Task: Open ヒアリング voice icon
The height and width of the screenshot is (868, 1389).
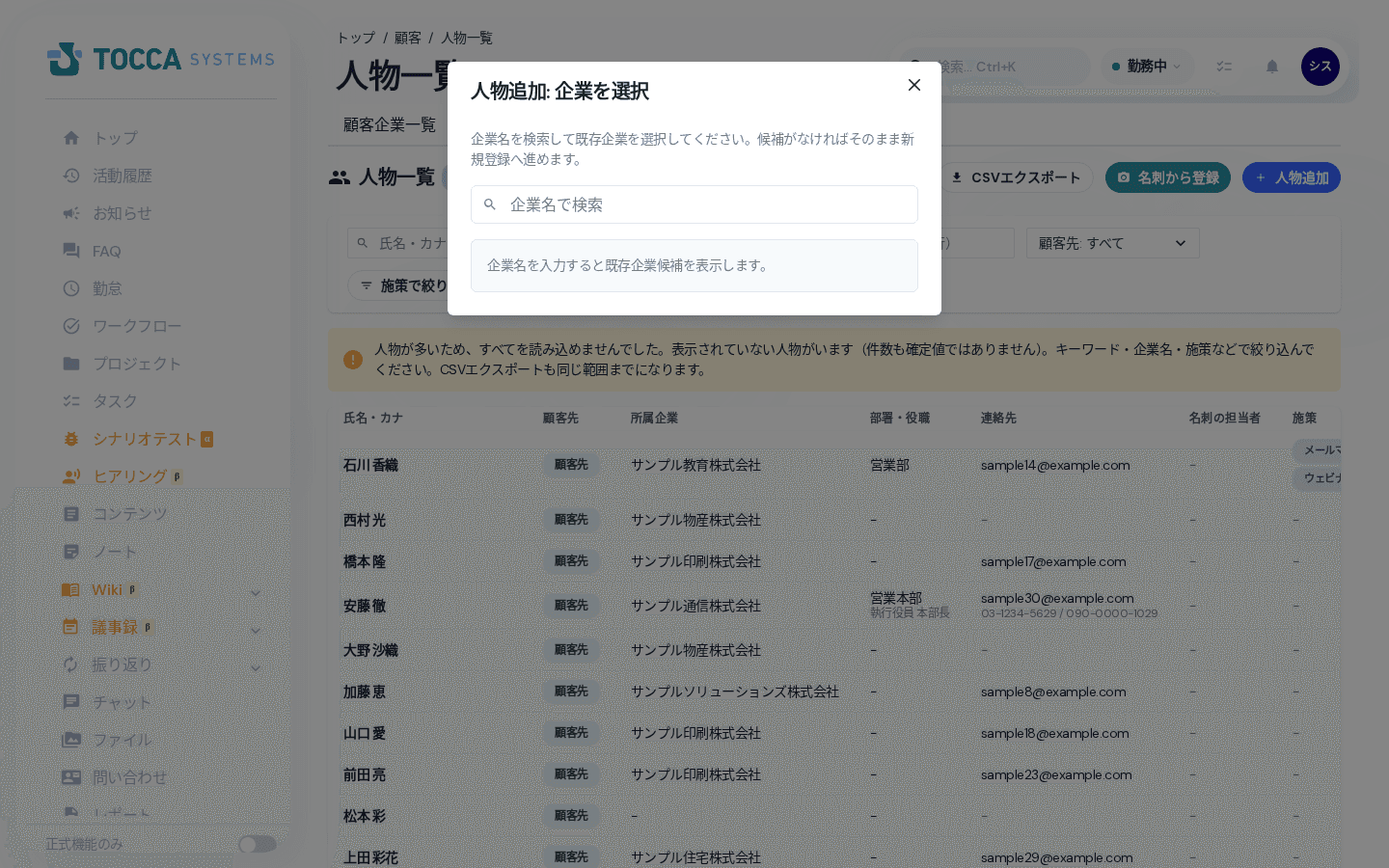Action: point(71,476)
